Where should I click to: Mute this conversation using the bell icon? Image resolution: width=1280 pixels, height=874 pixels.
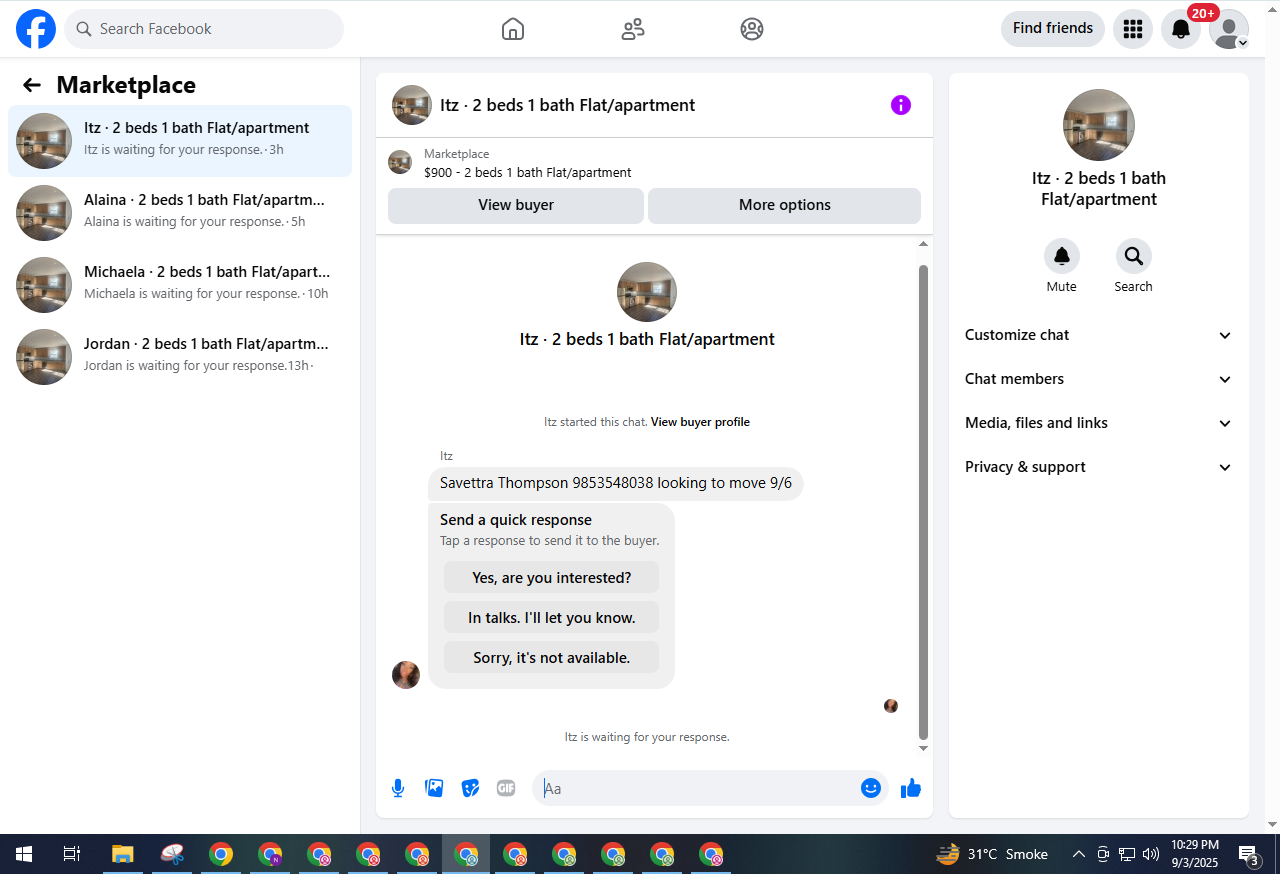(x=1062, y=257)
